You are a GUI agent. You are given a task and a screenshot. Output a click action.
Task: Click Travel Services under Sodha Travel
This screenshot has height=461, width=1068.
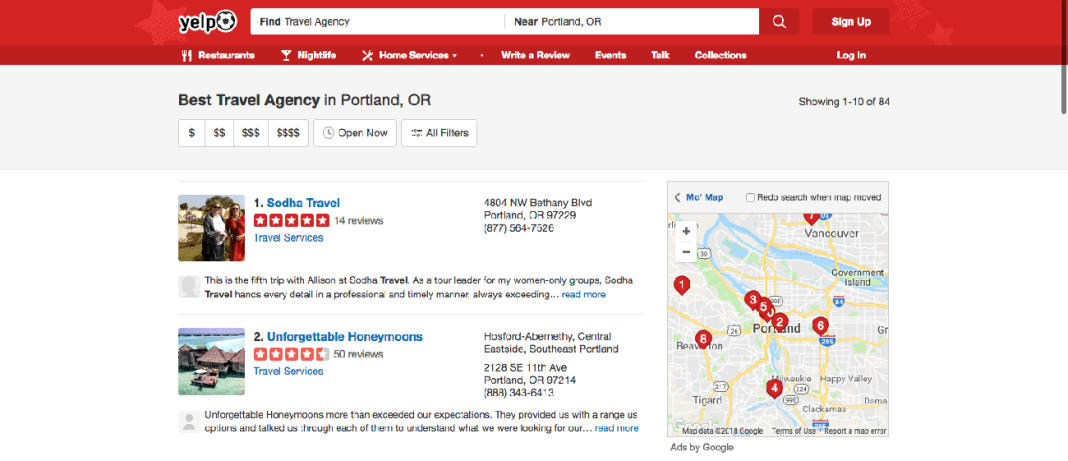(288, 238)
